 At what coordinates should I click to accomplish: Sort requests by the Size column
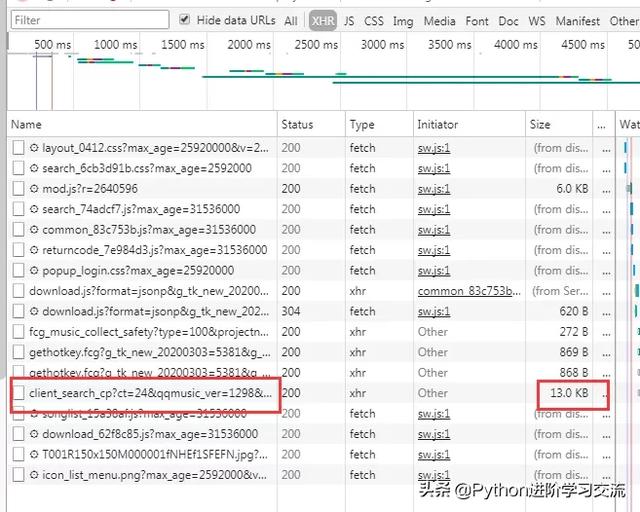pos(540,125)
